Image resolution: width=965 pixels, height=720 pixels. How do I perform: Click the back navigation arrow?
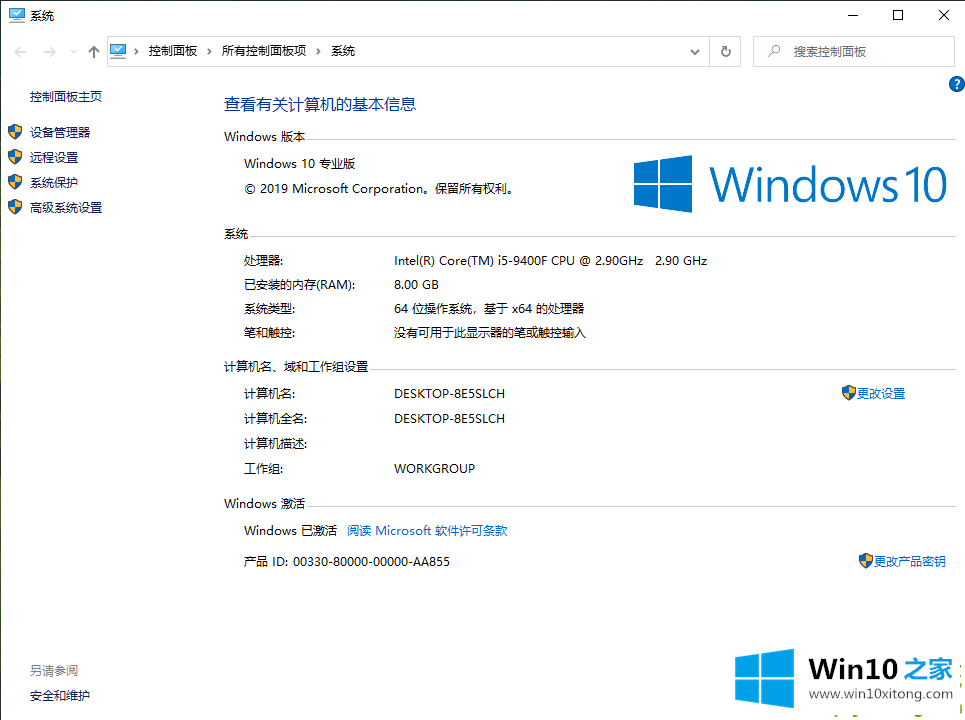pos(21,51)
